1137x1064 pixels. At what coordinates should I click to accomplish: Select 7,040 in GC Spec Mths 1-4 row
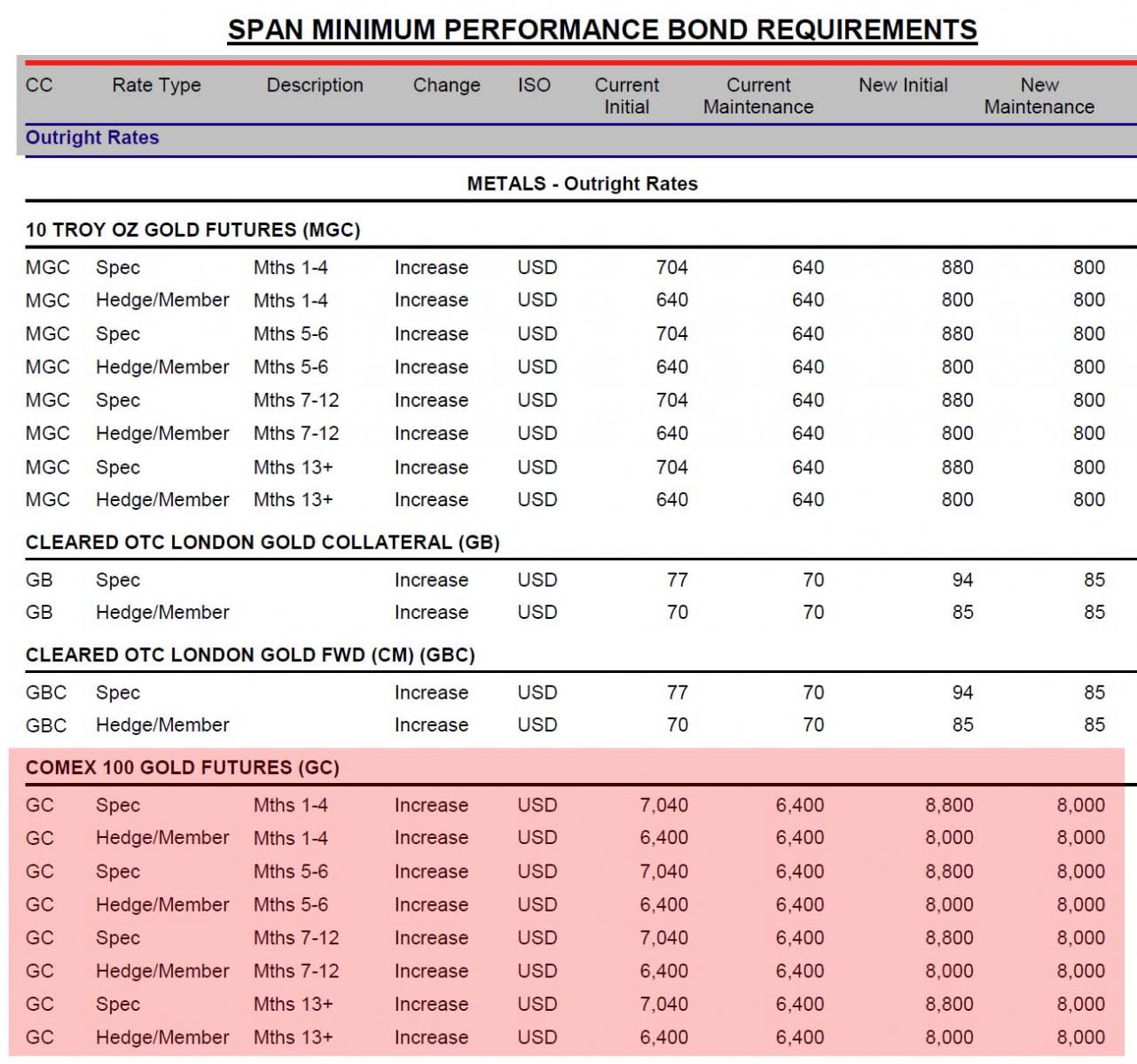(663, 805)
